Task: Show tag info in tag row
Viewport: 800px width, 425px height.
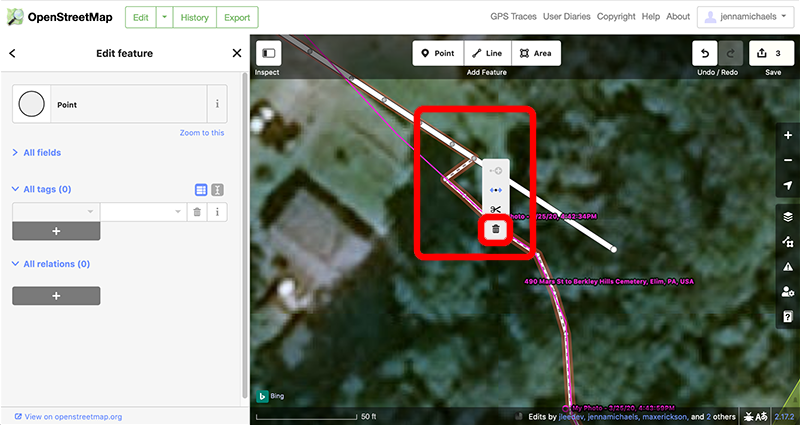Action: click(217, 212)
